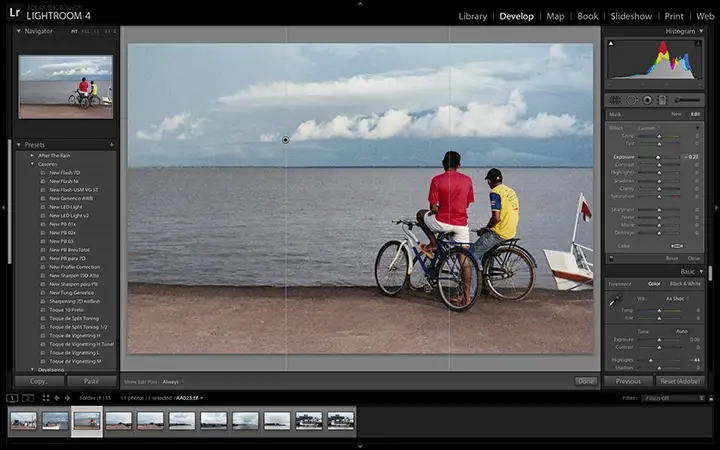This screenshot has height=450, width=720.
Task: Select the graduated filter edit pin
Action: [x=286, y=140]
